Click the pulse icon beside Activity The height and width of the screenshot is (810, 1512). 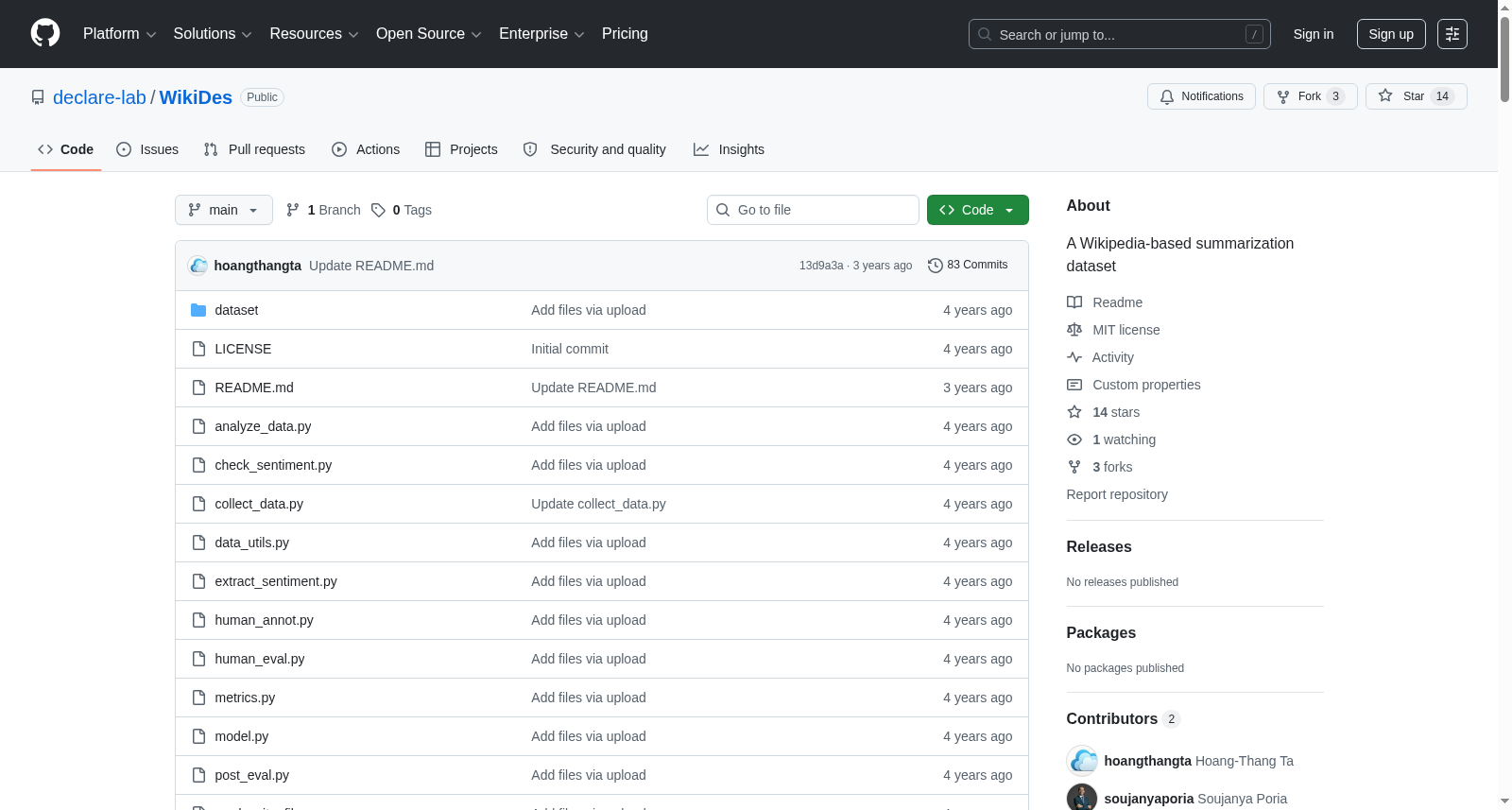tap(1074, 357)
